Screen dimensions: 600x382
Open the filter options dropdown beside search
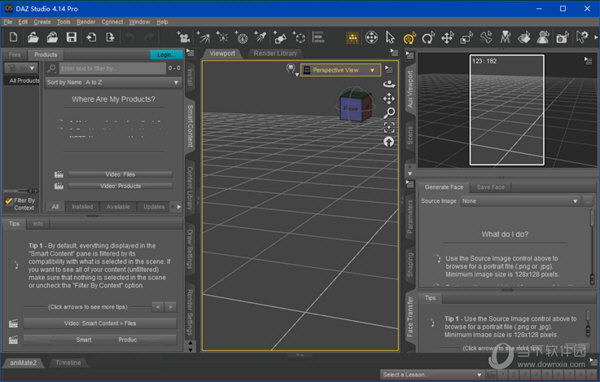tap(21, 68)
